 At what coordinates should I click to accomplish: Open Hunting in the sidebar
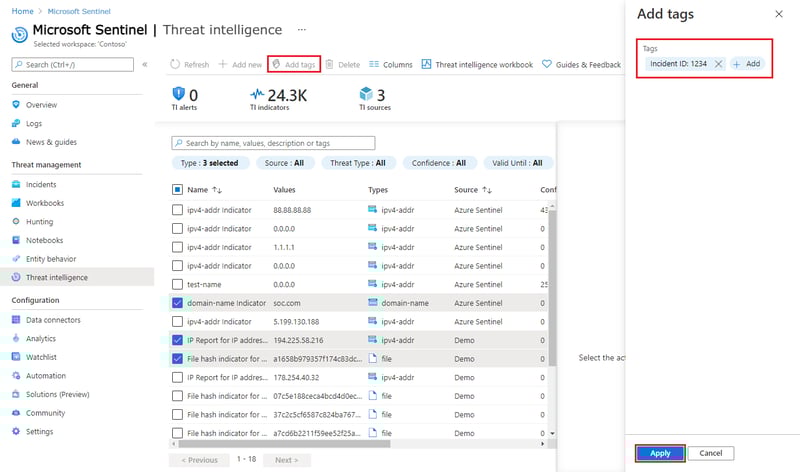click(x=39, y=221)
